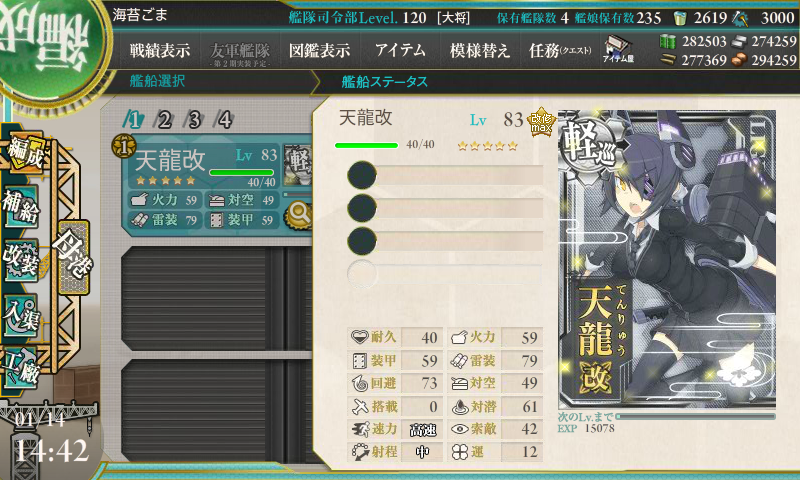This screenshot has height=480, width=800.
Task: Click the 天龍改 ship card illustration
Action: (667, 259)
